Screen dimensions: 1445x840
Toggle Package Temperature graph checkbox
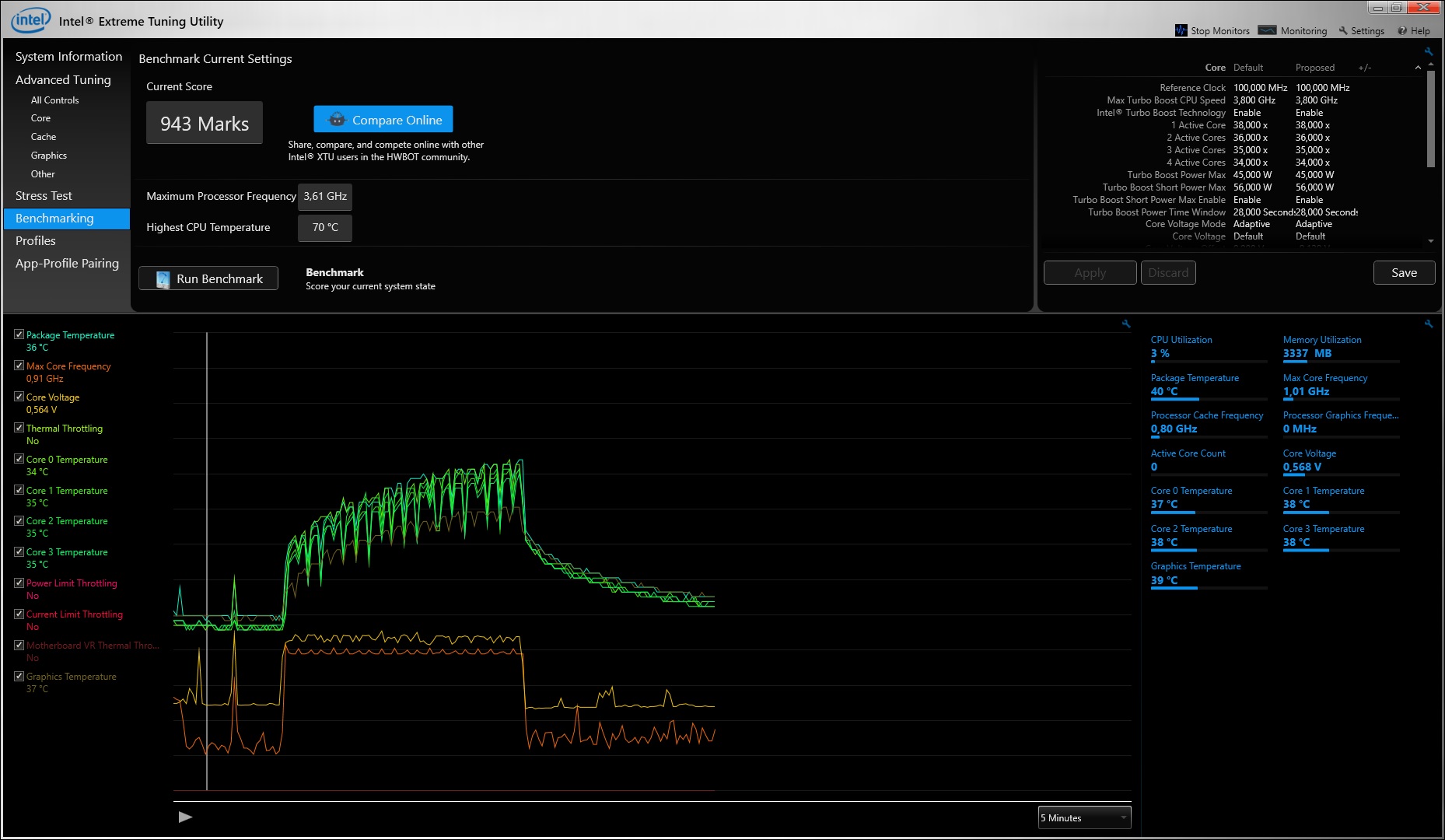(19, 334)
